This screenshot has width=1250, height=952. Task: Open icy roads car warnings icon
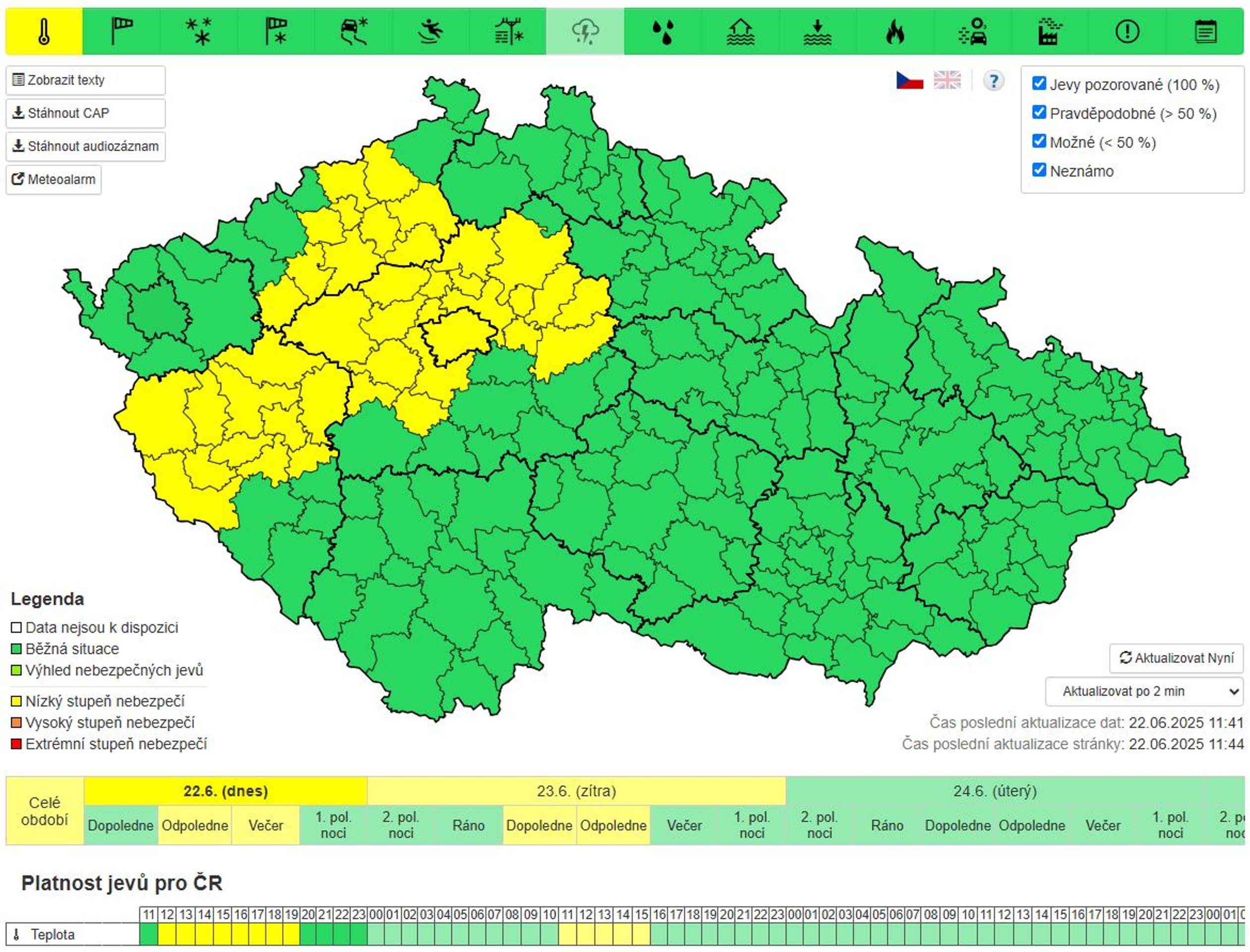(354, 31)
